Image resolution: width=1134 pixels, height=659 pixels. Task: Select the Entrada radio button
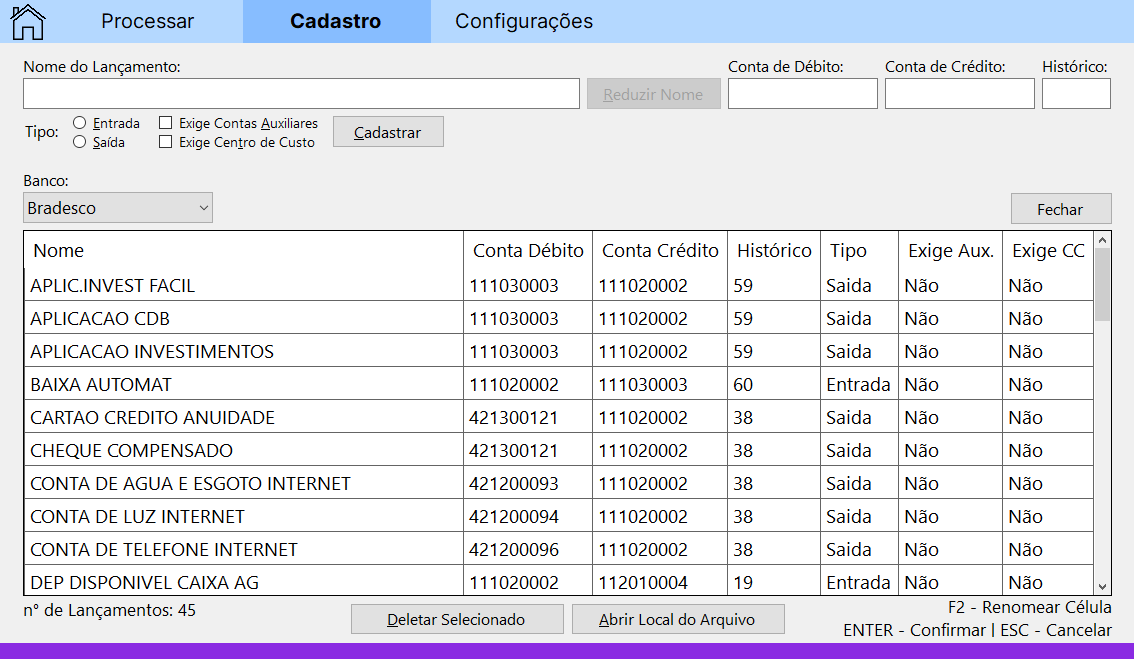[x=80, y=123]
